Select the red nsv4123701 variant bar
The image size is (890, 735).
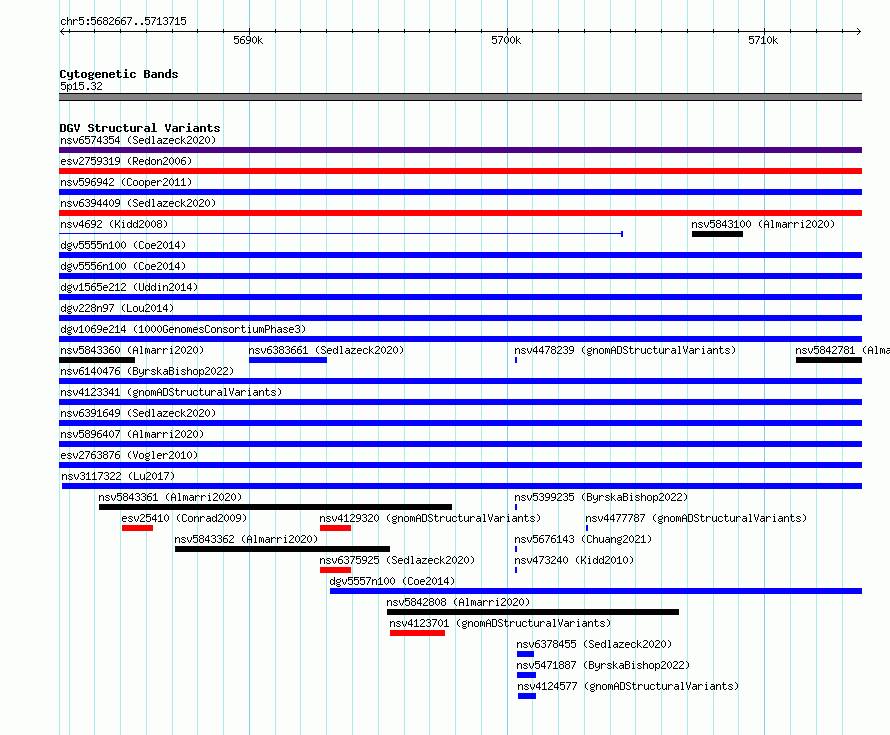click(417, 633)
